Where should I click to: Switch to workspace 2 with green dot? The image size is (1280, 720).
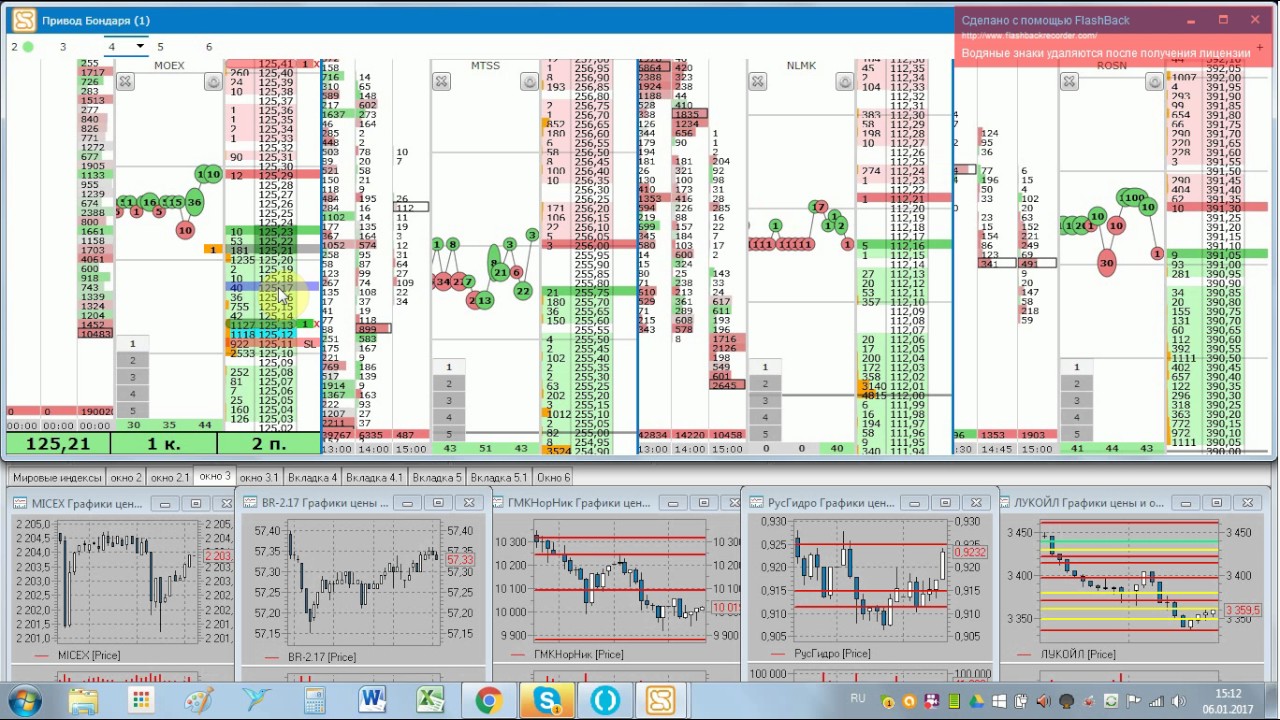pyautogui.click(x=21, y=46)
